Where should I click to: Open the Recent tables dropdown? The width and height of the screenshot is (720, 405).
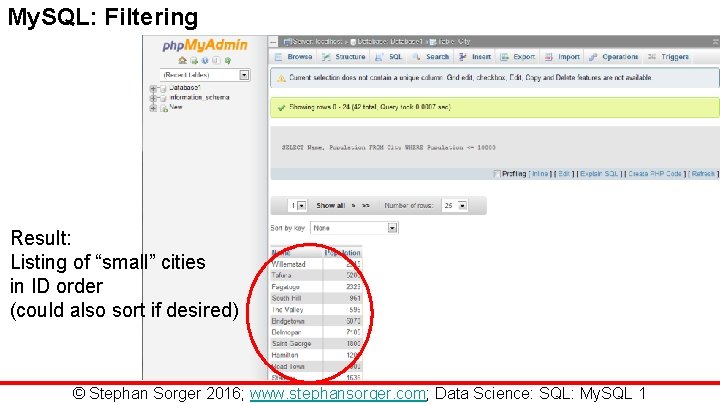(x=205, y=74)
